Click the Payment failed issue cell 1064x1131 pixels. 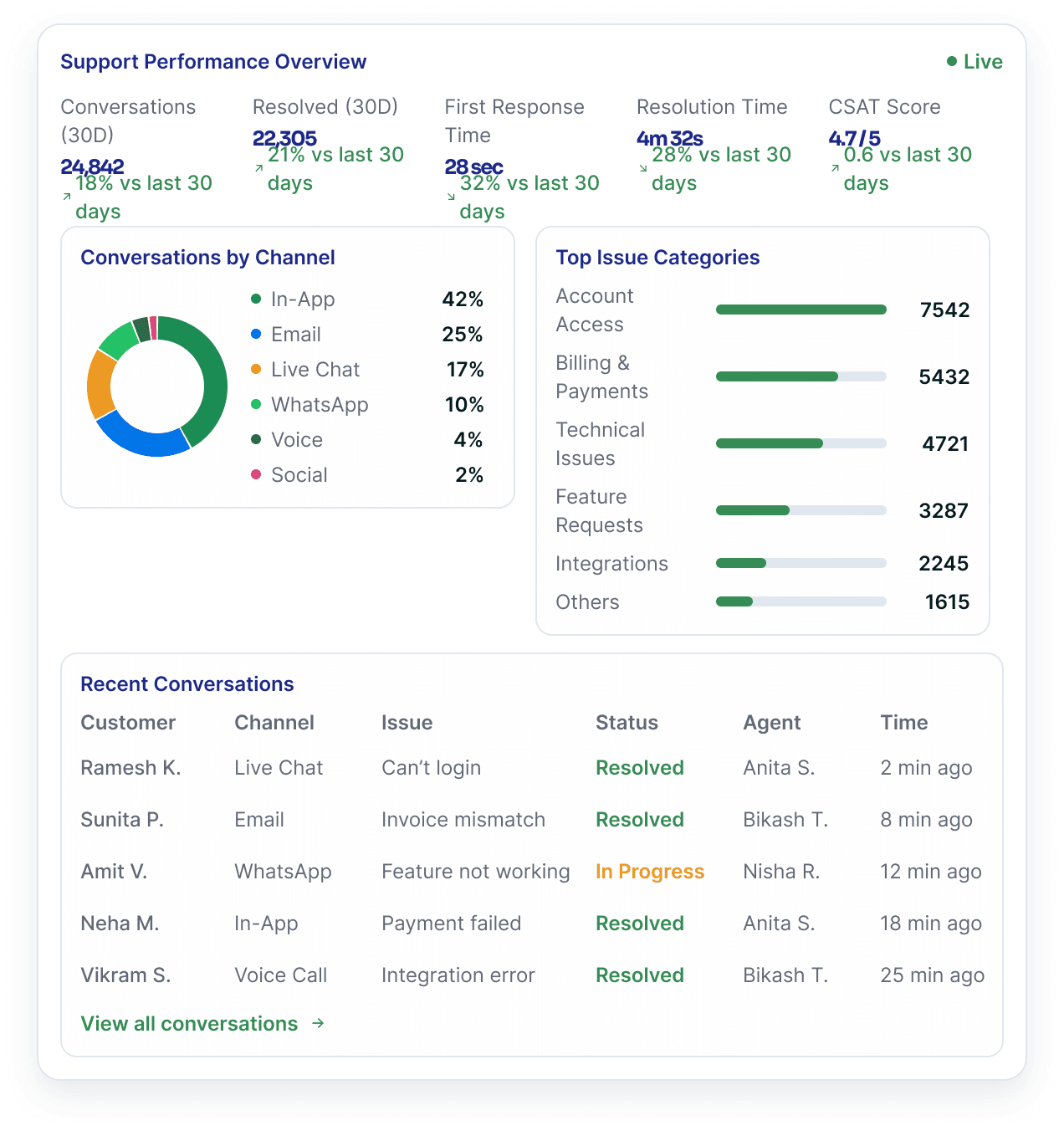click(x=452, y=923)
